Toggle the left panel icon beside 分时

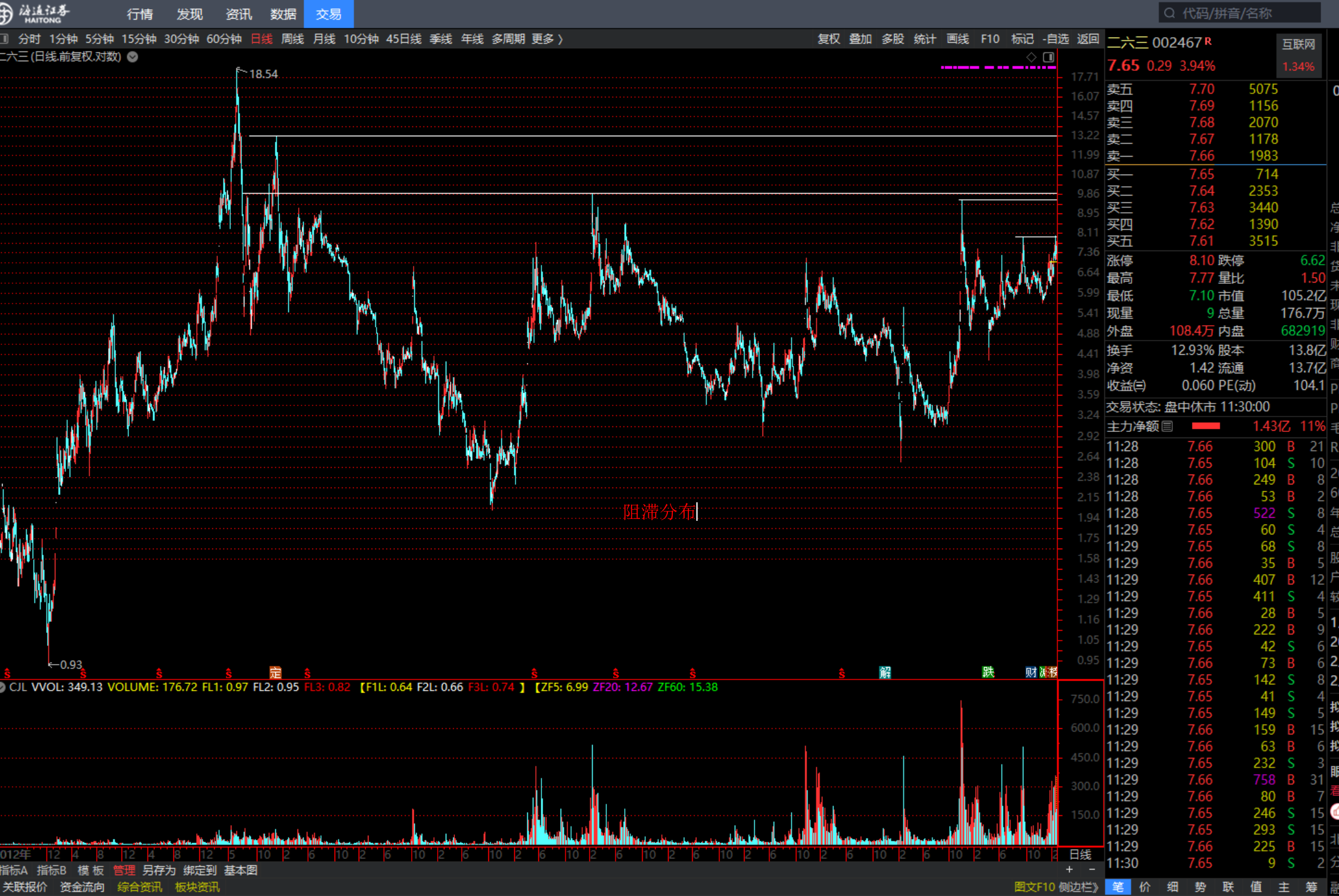[5, 39]
